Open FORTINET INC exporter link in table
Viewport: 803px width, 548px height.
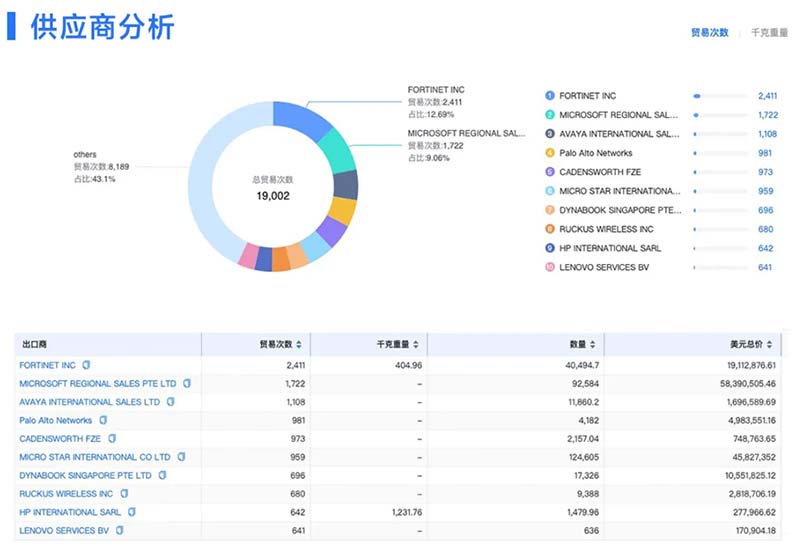[x=47, y=365]
